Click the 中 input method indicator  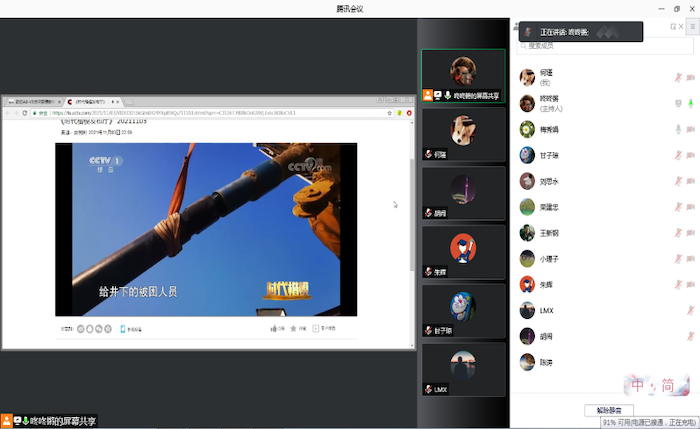(638, 385)
